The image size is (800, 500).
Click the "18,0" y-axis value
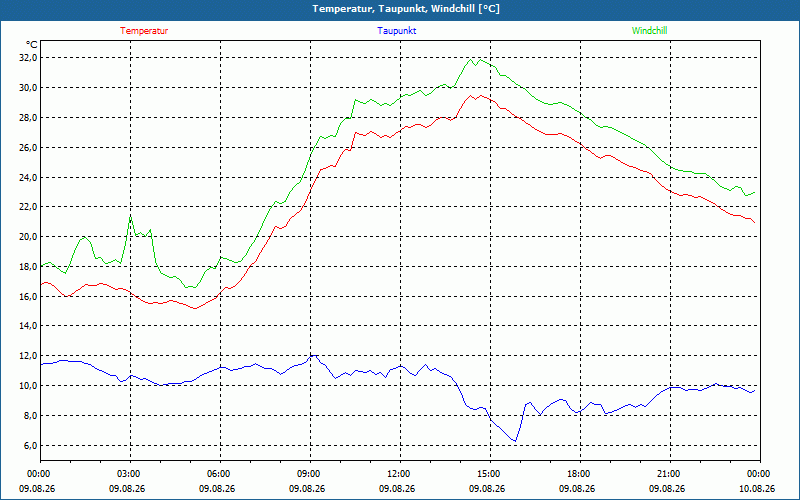[x=29, y=266]
